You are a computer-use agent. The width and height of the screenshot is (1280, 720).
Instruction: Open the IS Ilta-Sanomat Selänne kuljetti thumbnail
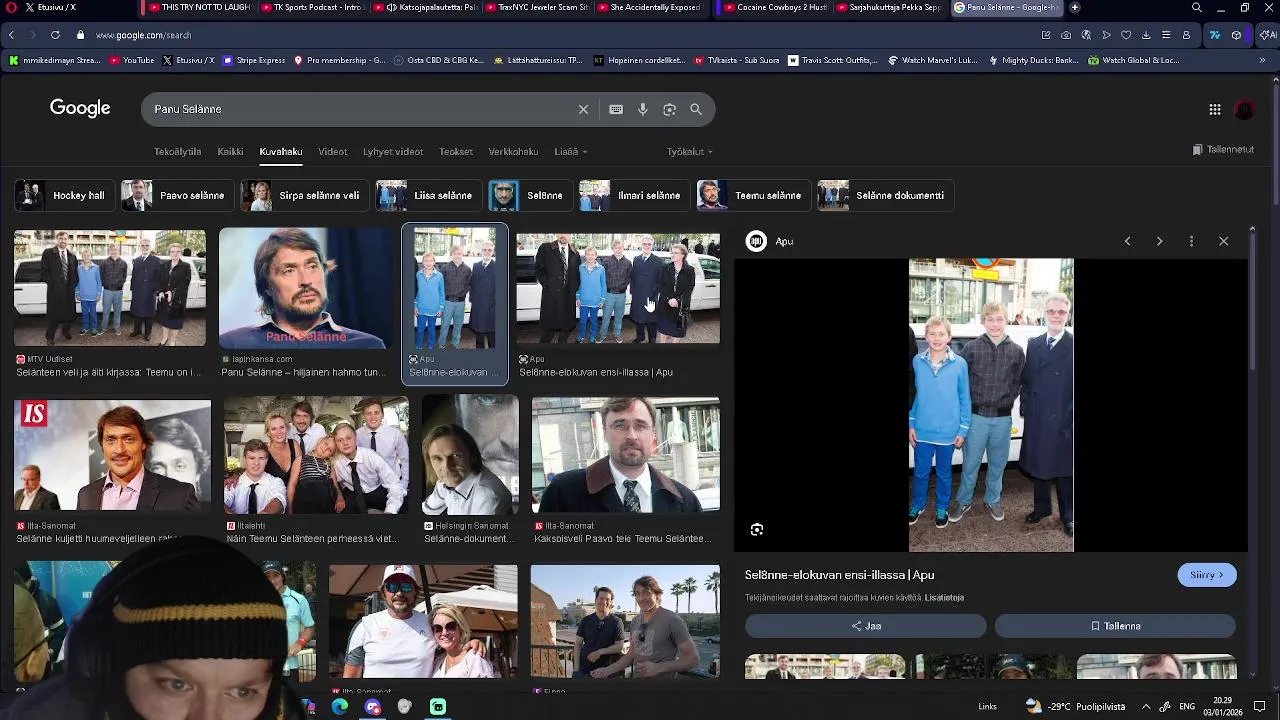coord(112,456)
